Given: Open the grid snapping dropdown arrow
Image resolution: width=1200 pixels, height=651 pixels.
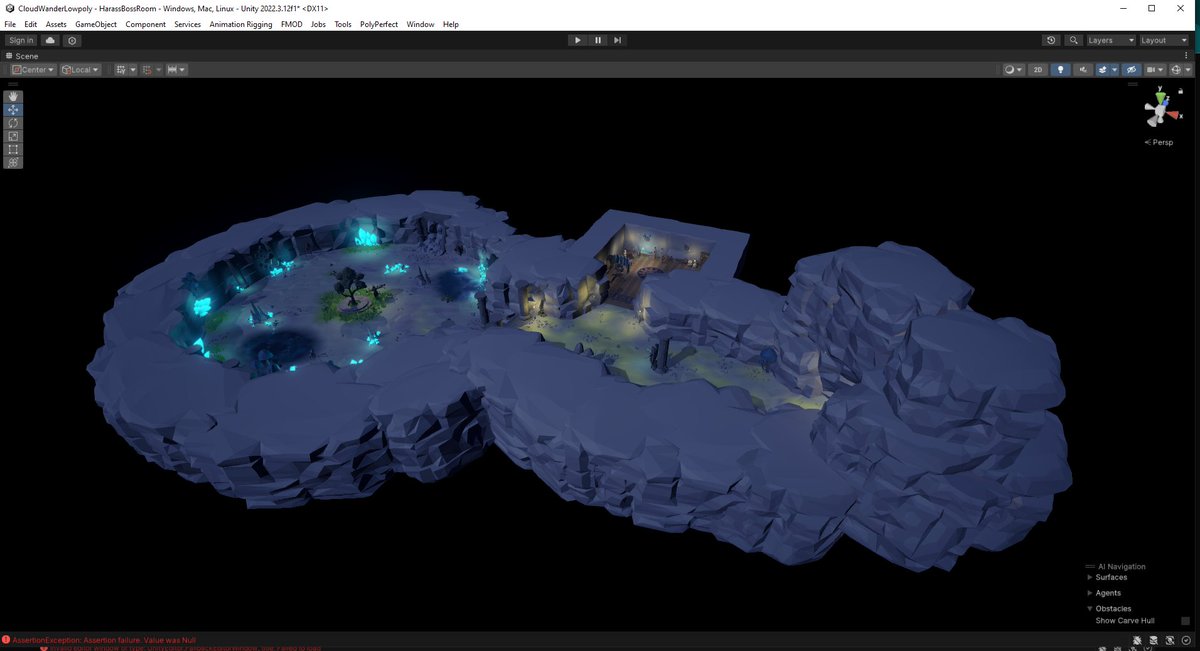Looking at the screenshot, I should pos(132,70).
